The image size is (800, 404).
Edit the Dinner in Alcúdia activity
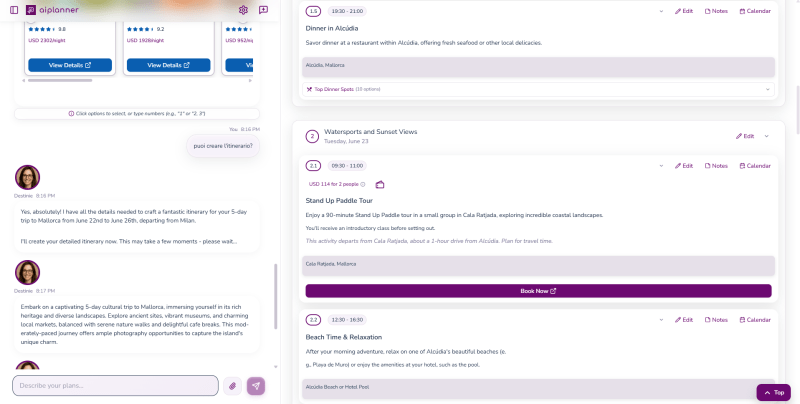(684, 11)
